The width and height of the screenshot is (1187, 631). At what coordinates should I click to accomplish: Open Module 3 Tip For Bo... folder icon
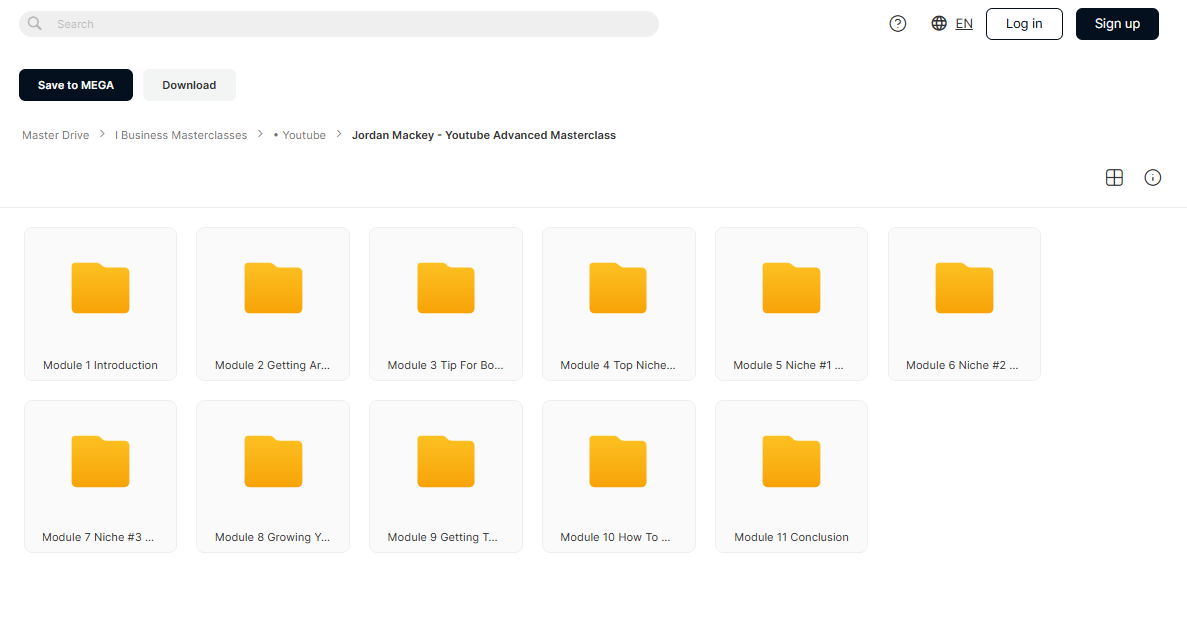click(x=446, y=288)
